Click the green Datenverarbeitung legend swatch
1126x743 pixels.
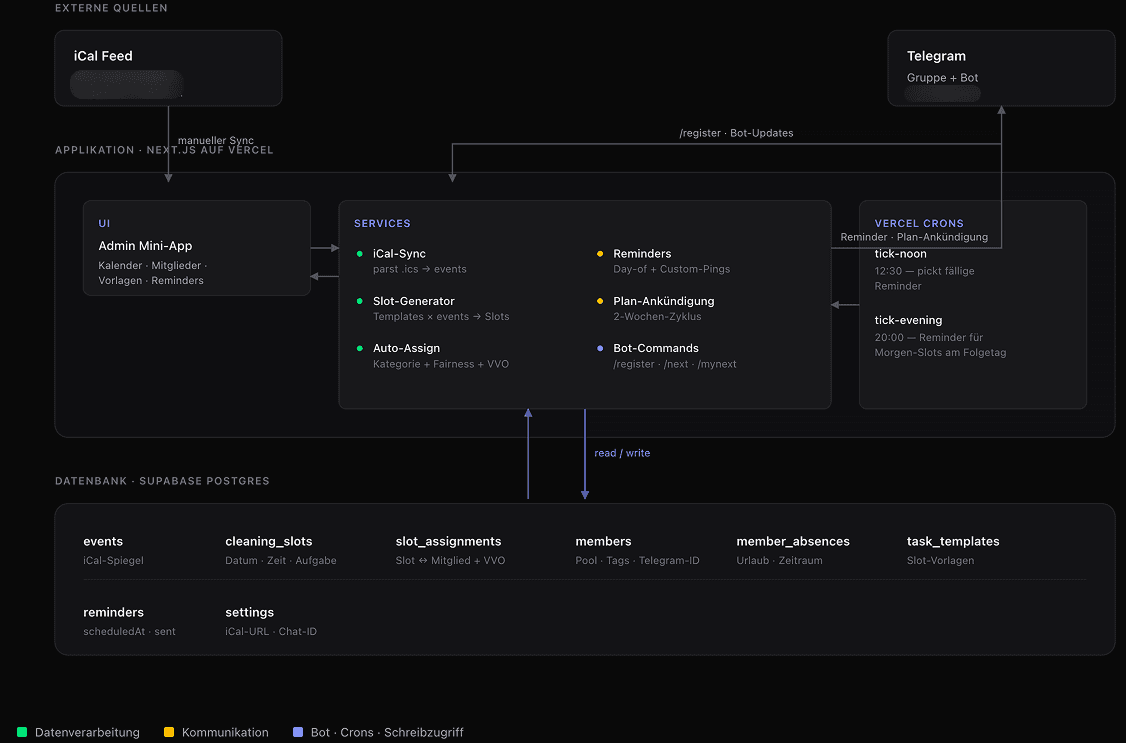pos(22,732)
